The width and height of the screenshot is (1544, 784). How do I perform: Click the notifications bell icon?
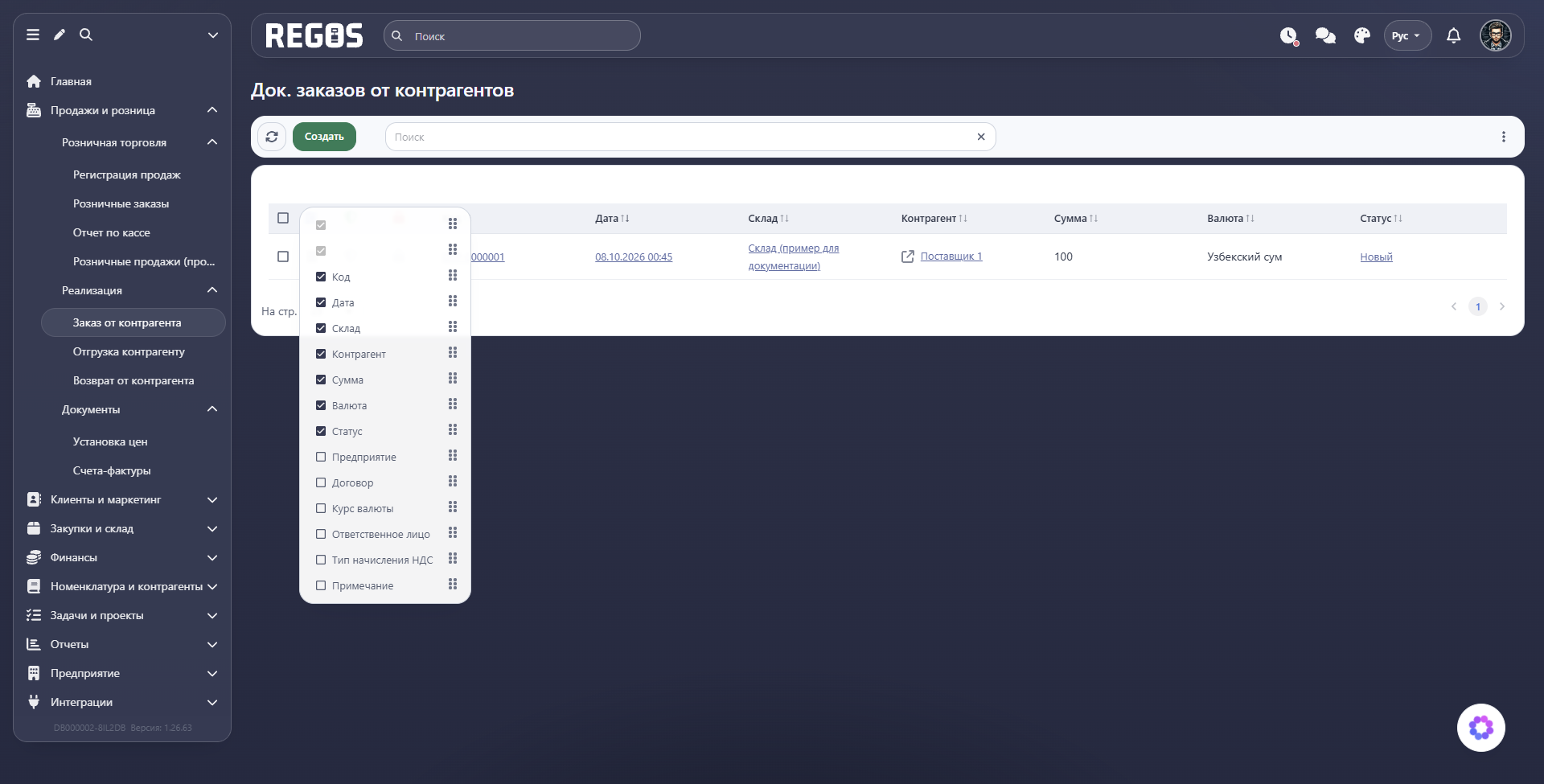click(1454, 35)
